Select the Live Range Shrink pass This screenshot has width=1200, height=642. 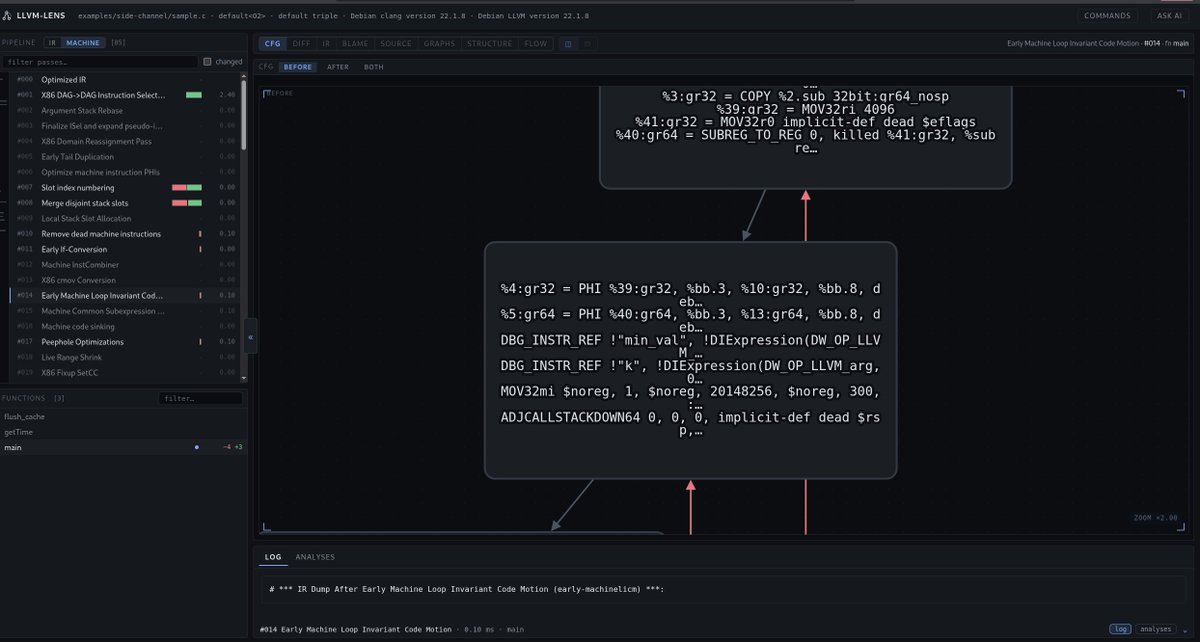pyautogui.click(x=123, y=357)
